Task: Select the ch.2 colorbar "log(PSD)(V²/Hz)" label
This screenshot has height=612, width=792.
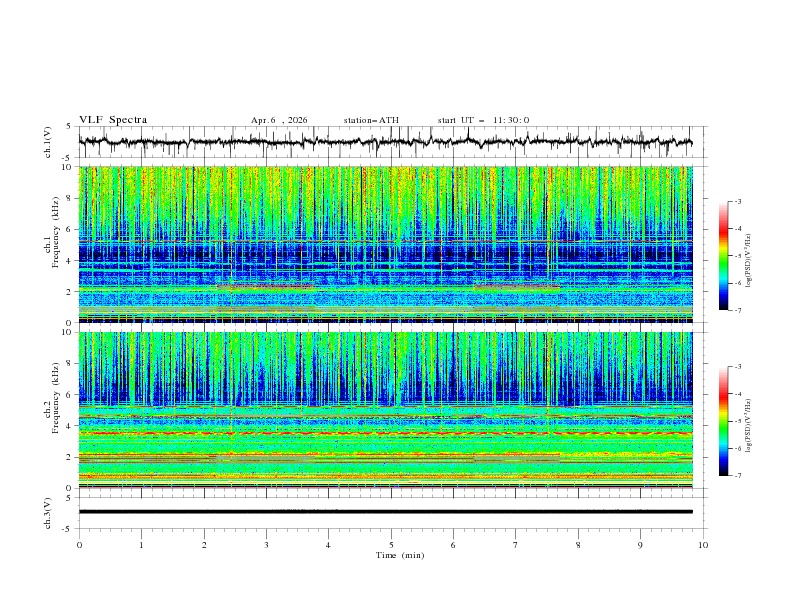Action: [x=749, y=426]
